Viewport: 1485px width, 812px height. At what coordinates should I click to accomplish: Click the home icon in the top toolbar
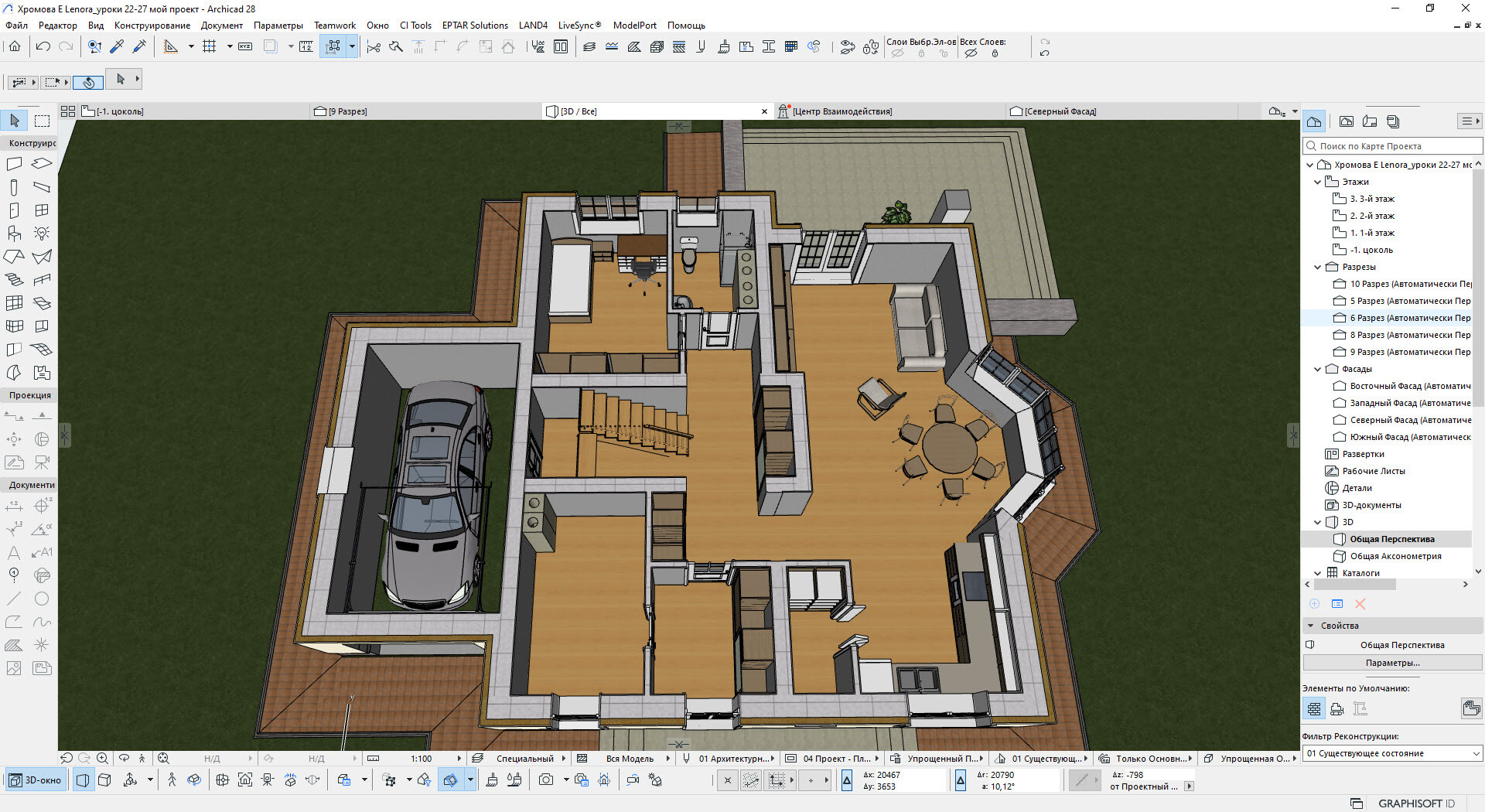click(15, 46)
